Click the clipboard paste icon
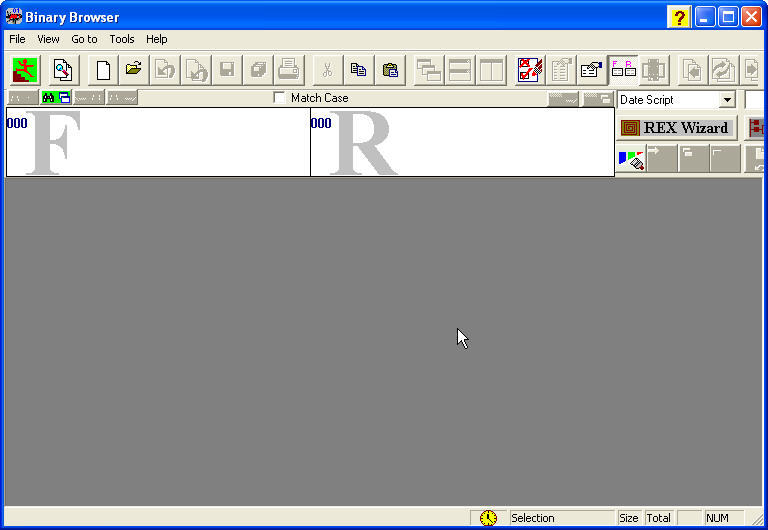The width and height of the screenshot is (768, 530). (x=390, y=71)
